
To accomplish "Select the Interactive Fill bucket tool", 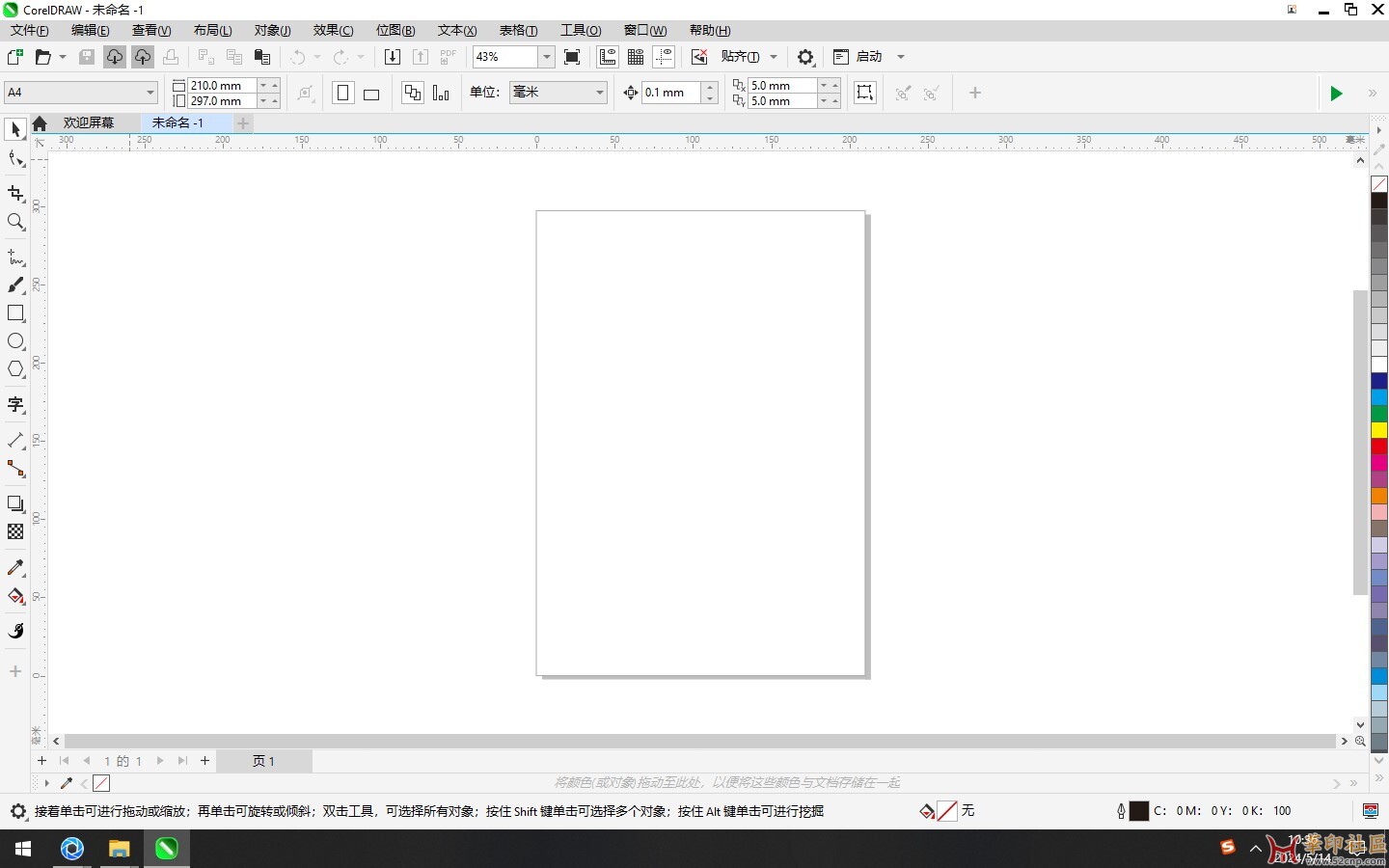I will tap(15, 596).
